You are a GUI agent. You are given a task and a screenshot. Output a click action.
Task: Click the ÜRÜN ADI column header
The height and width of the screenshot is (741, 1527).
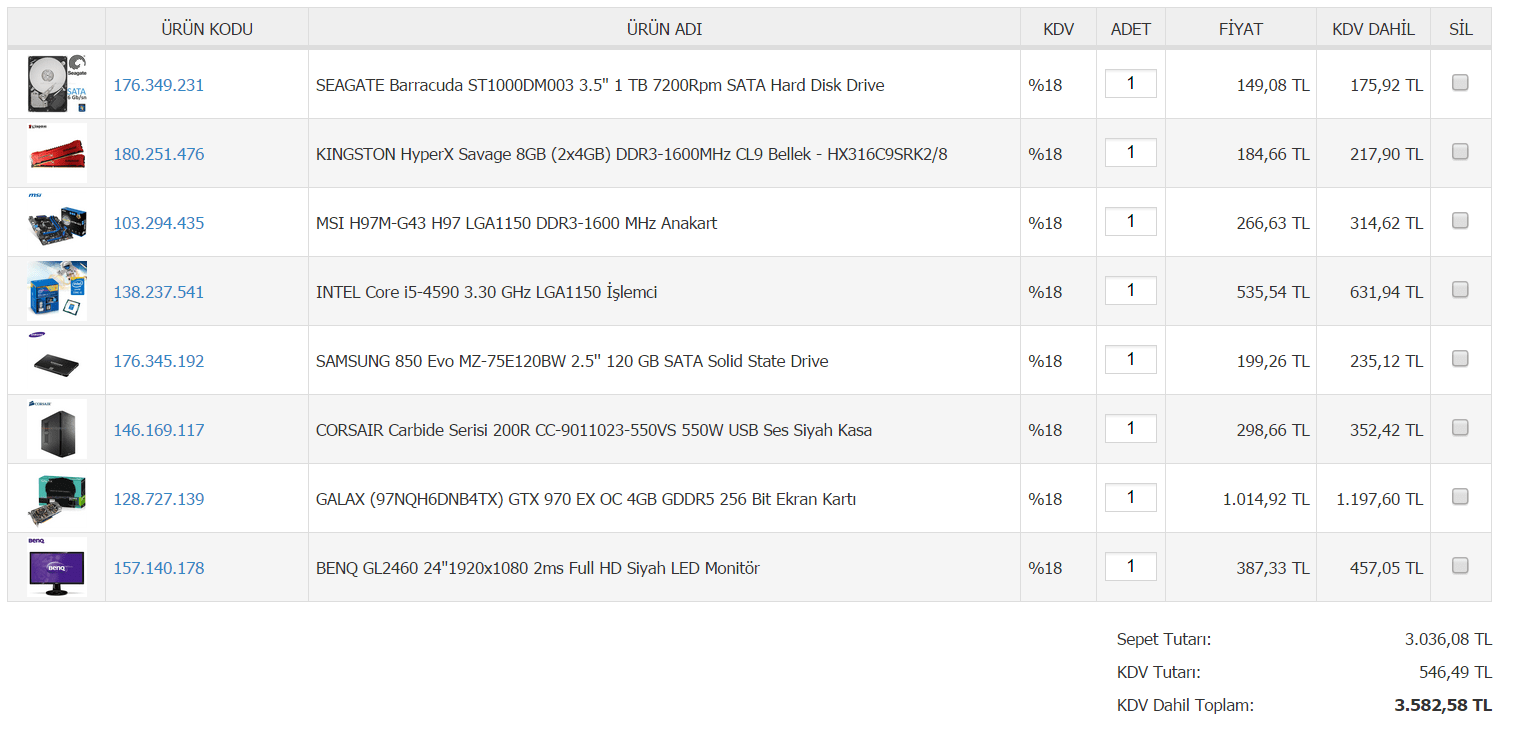tap(664, 29)
